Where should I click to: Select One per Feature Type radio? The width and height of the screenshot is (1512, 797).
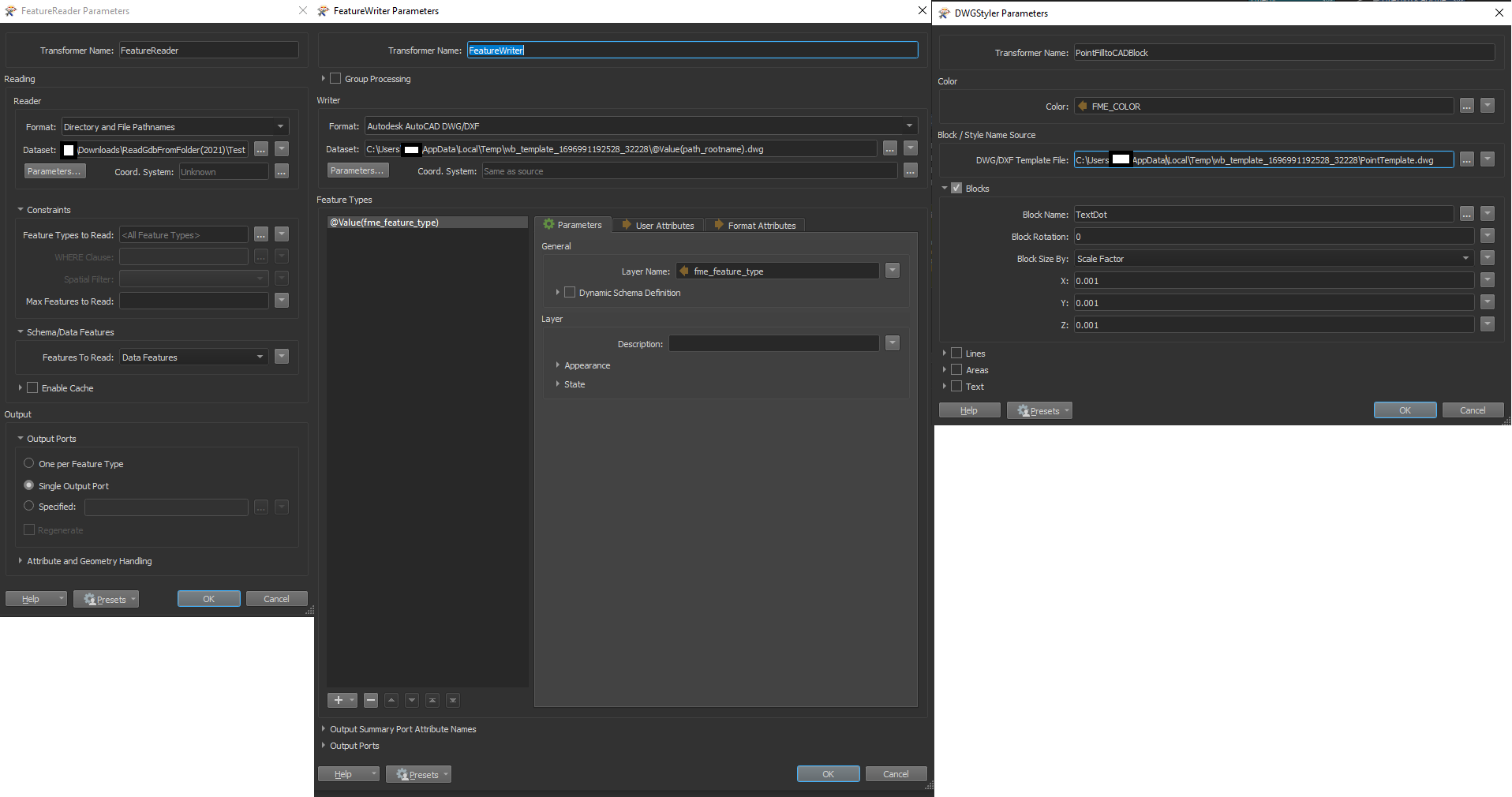click(x=29, y=463)
